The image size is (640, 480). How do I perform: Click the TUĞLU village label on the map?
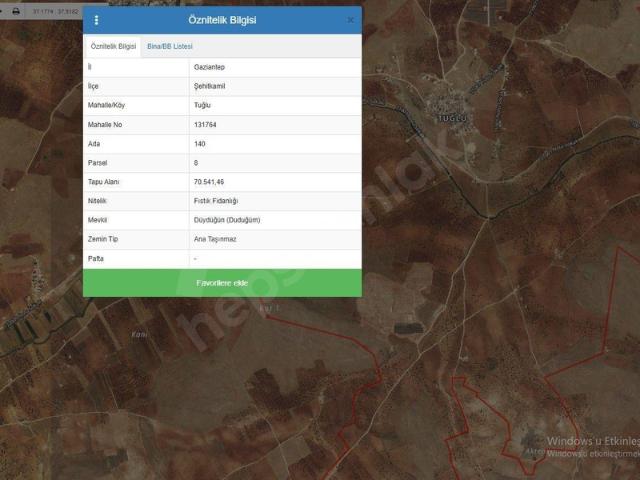point(452,119)
